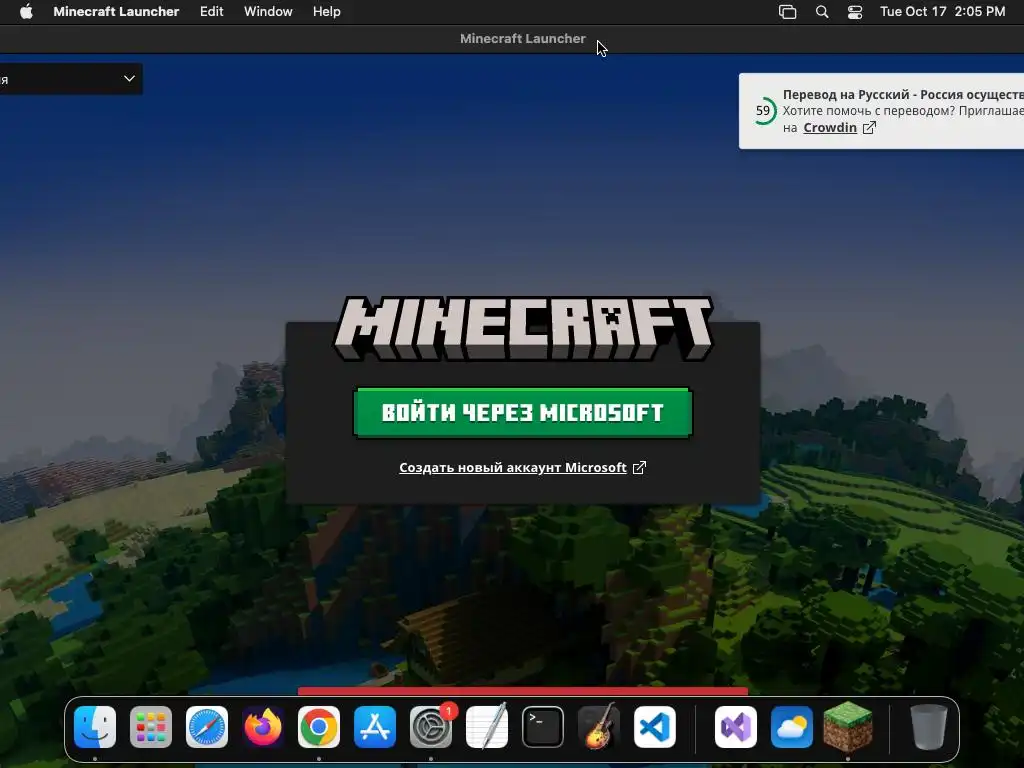Click the 59 percent translation progress circle
The image size is (1024, 768).
pos(763,110)
